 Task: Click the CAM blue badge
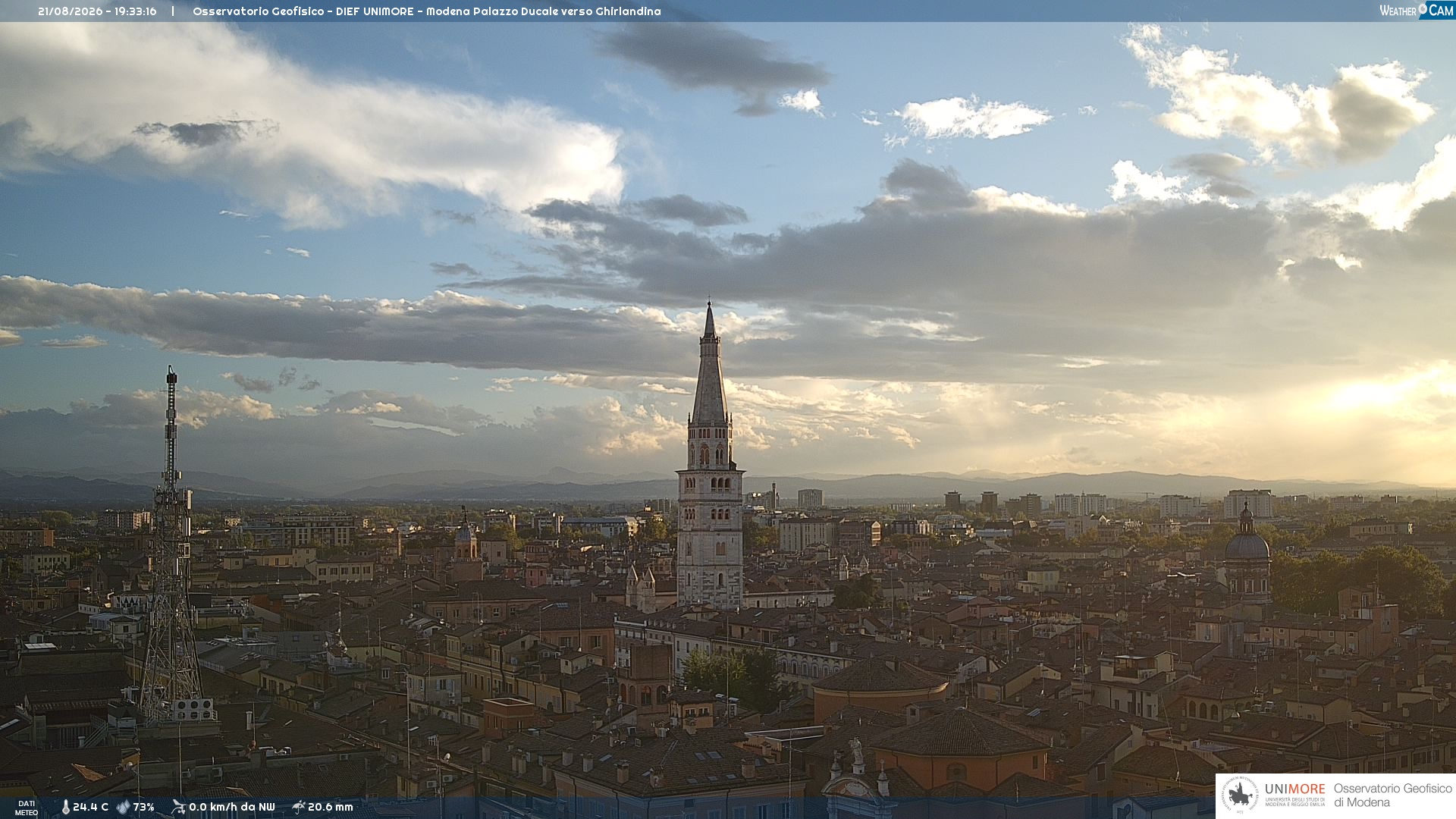pyautogui.click(x=1436, y=10)
